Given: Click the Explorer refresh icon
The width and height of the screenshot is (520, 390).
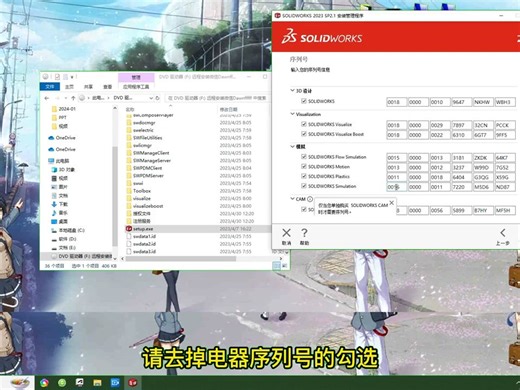Looking at the screenshot, I should point(157,98).
